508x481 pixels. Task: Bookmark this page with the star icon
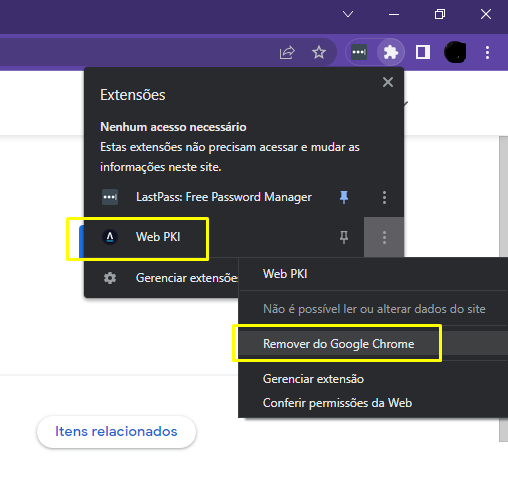coord(319,52)
